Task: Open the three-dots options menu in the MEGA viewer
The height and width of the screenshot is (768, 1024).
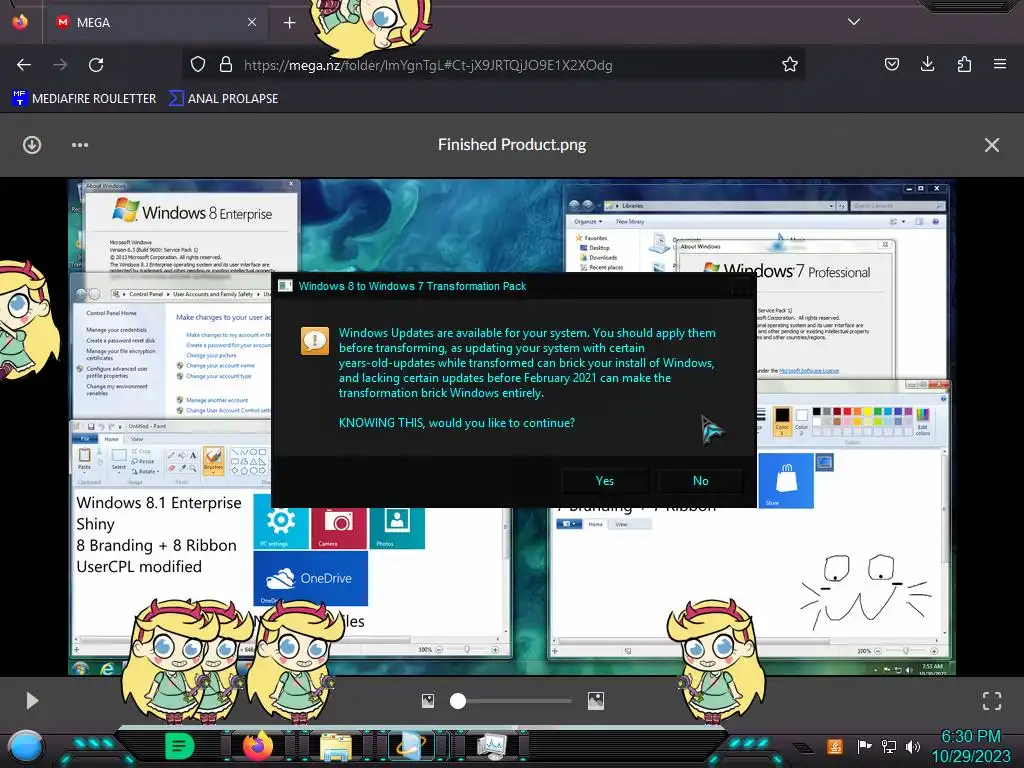Action: pos(80,144)
